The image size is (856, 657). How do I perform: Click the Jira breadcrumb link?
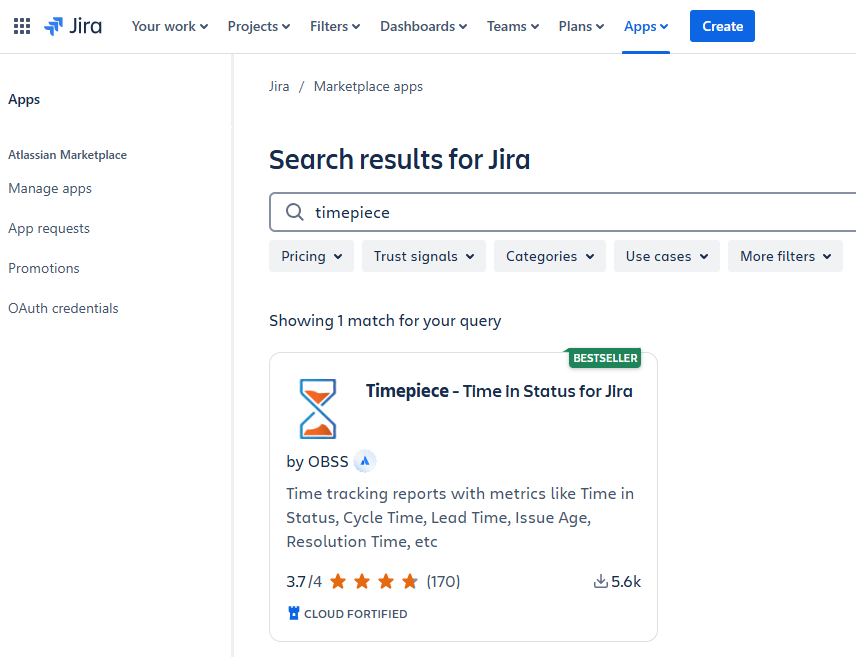tap(279, 86)
